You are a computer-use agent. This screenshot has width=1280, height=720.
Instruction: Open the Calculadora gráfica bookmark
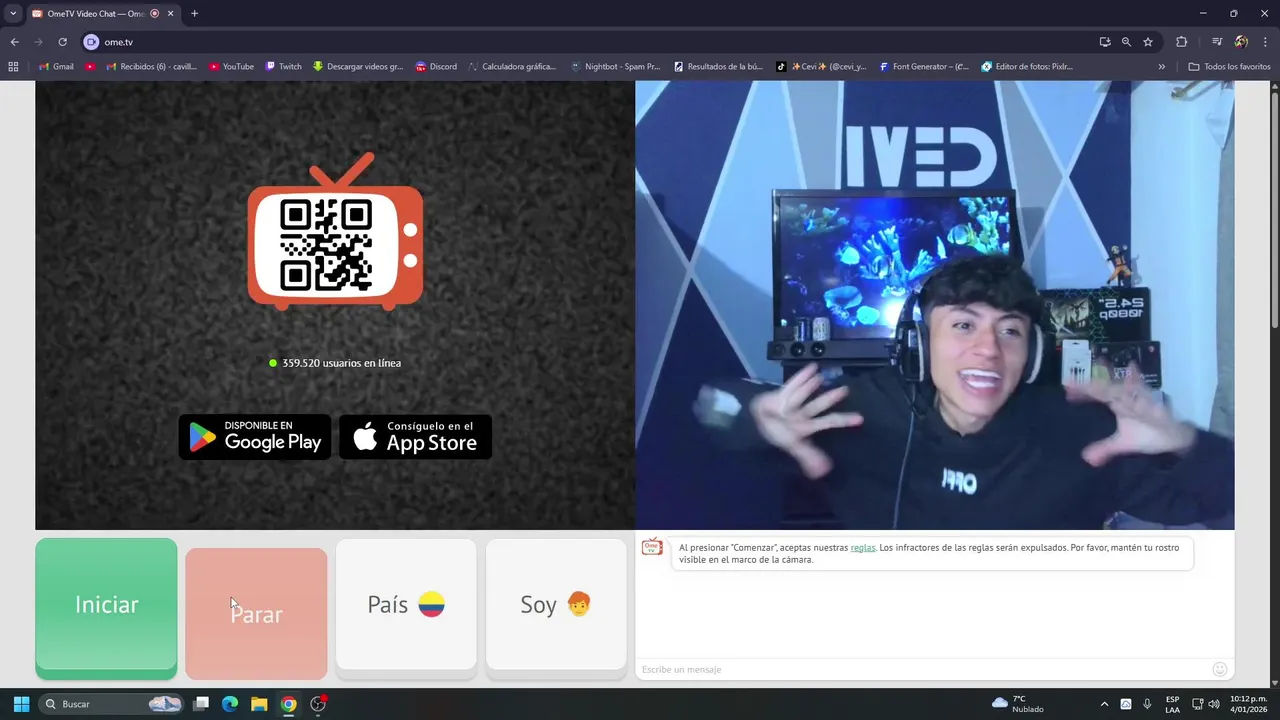[511, 67]
